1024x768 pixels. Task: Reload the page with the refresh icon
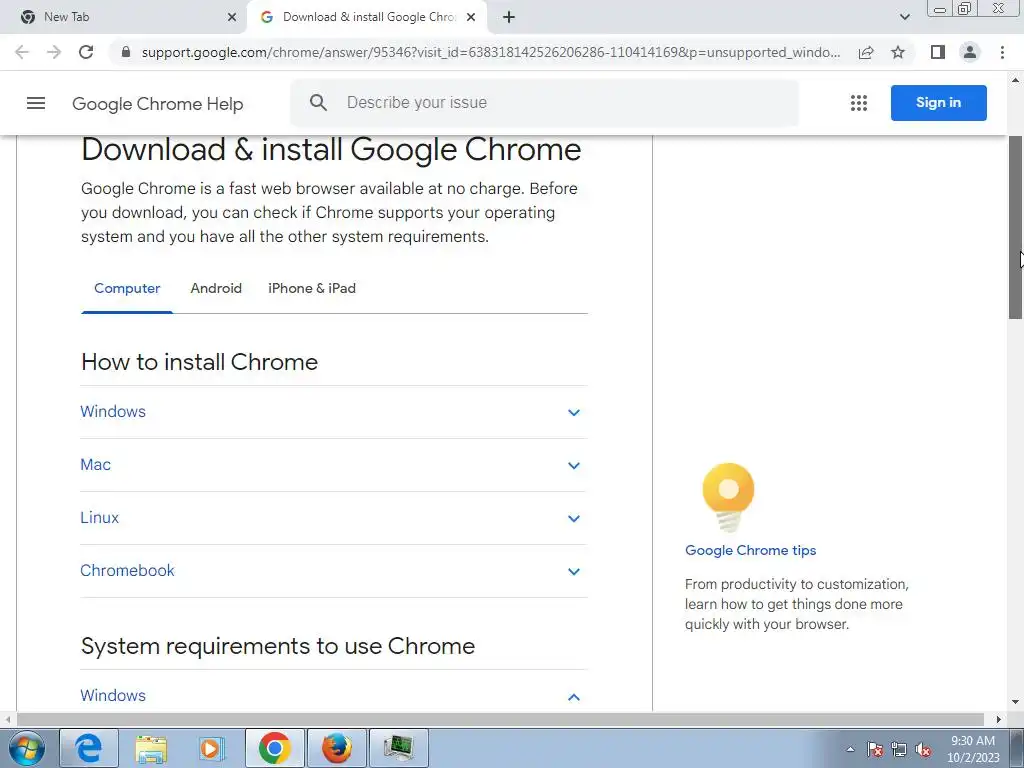pyautogui.click(x=86, y=52)
